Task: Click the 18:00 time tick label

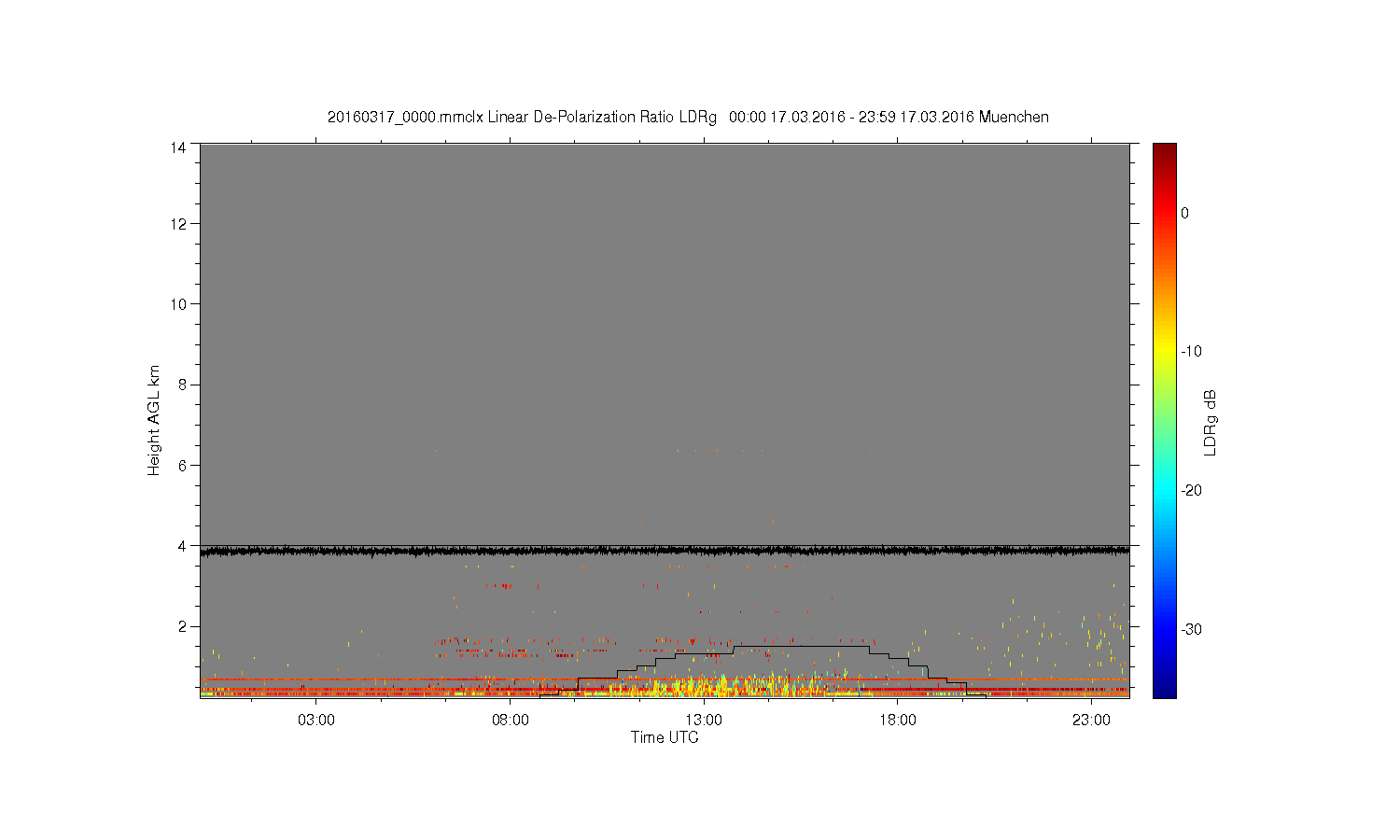Action: pos(898,721)
